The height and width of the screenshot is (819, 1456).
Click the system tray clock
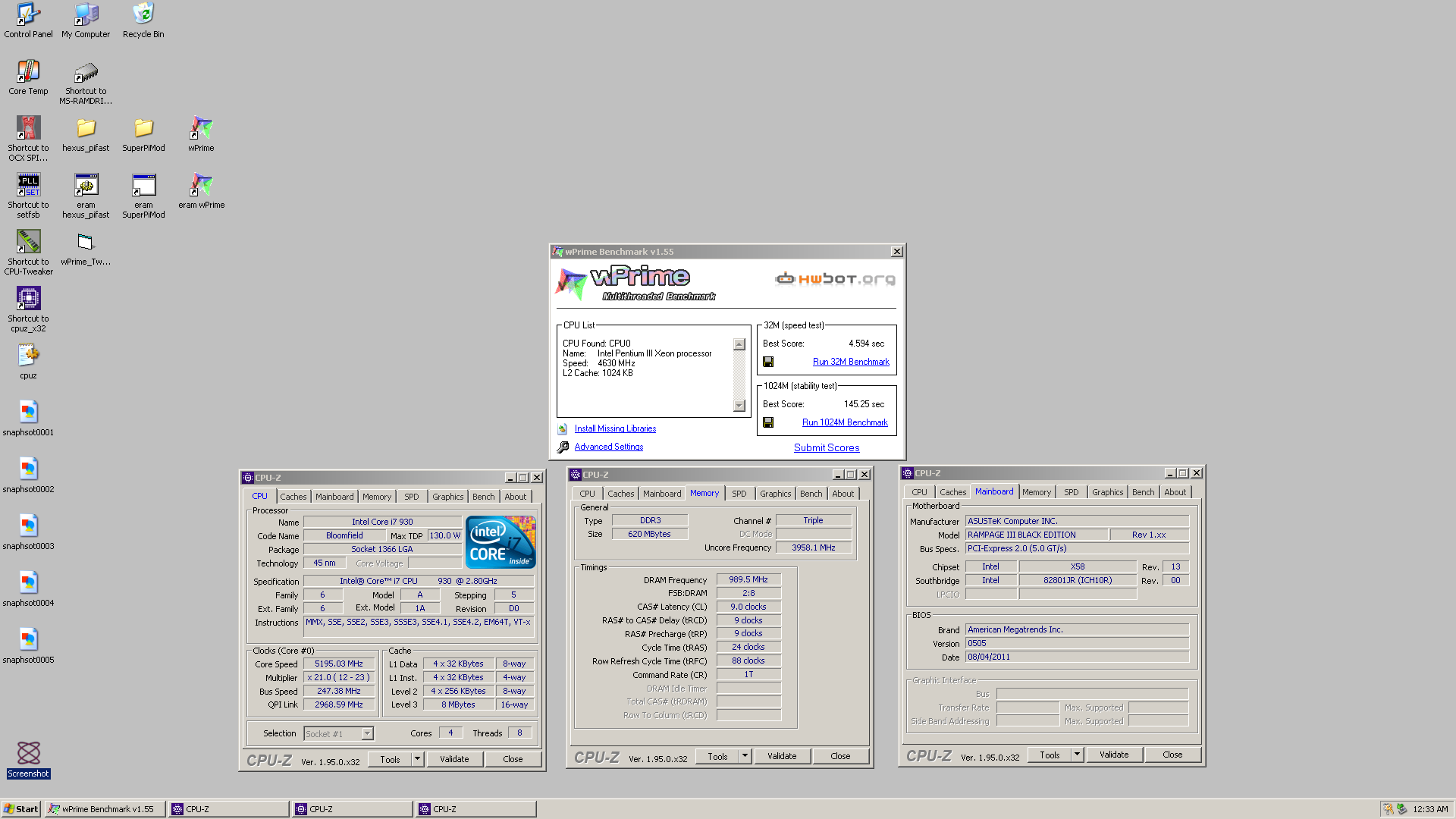click(1430, 809)
